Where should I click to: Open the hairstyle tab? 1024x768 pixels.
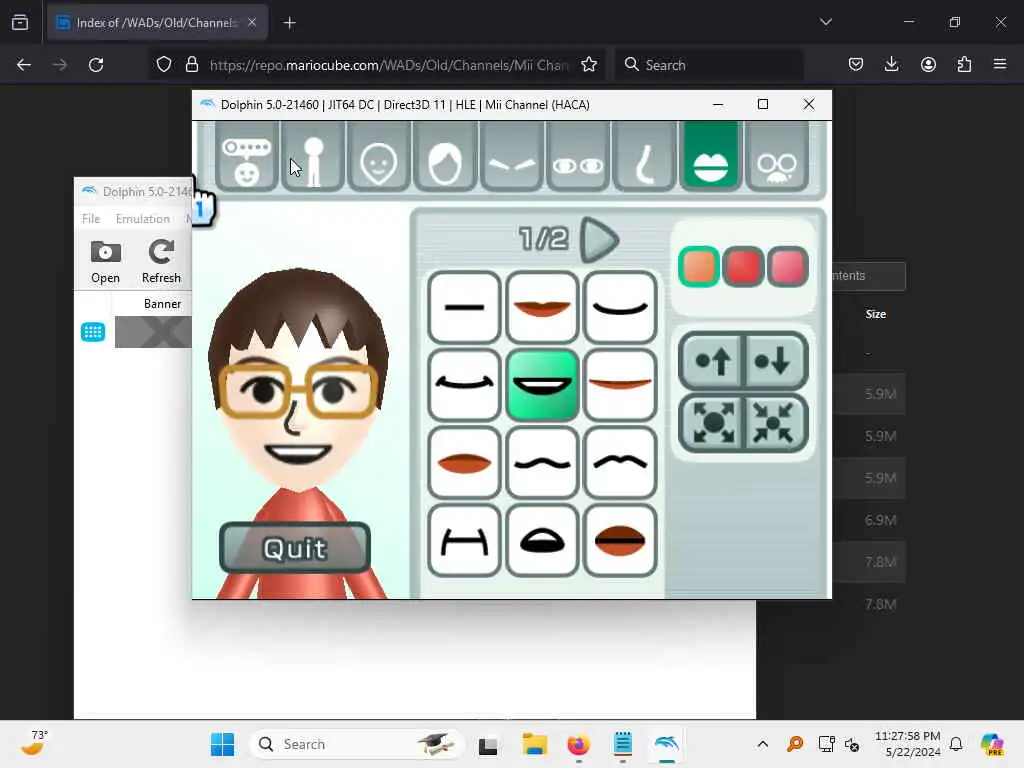(445, 157)
